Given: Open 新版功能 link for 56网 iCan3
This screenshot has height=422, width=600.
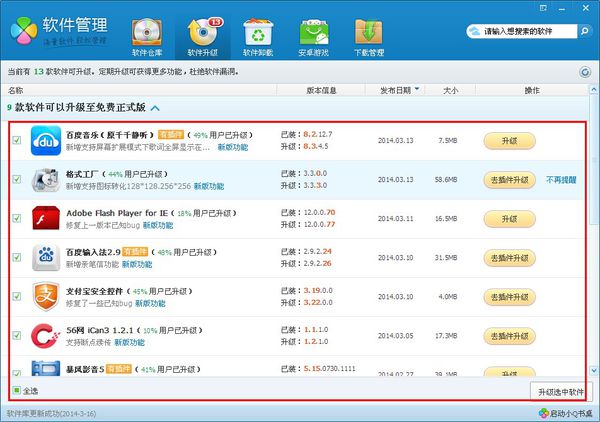Looking at the screenshot, I should pyautogui.click(x=129, y=342).
